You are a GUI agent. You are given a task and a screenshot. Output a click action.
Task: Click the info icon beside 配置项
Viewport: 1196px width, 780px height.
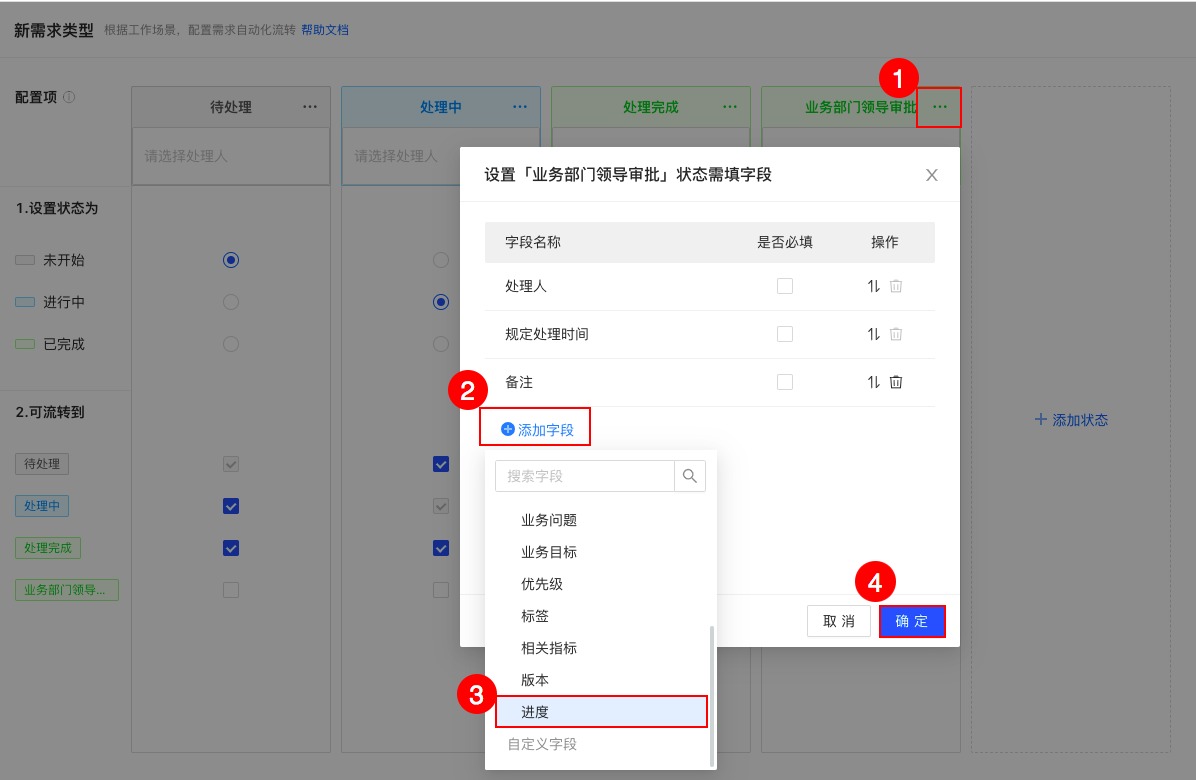69,97
